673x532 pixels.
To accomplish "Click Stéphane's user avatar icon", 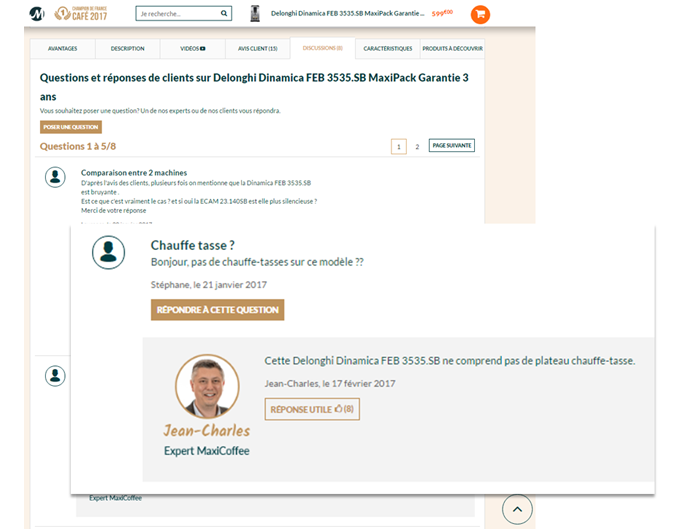I will [109, 252].
